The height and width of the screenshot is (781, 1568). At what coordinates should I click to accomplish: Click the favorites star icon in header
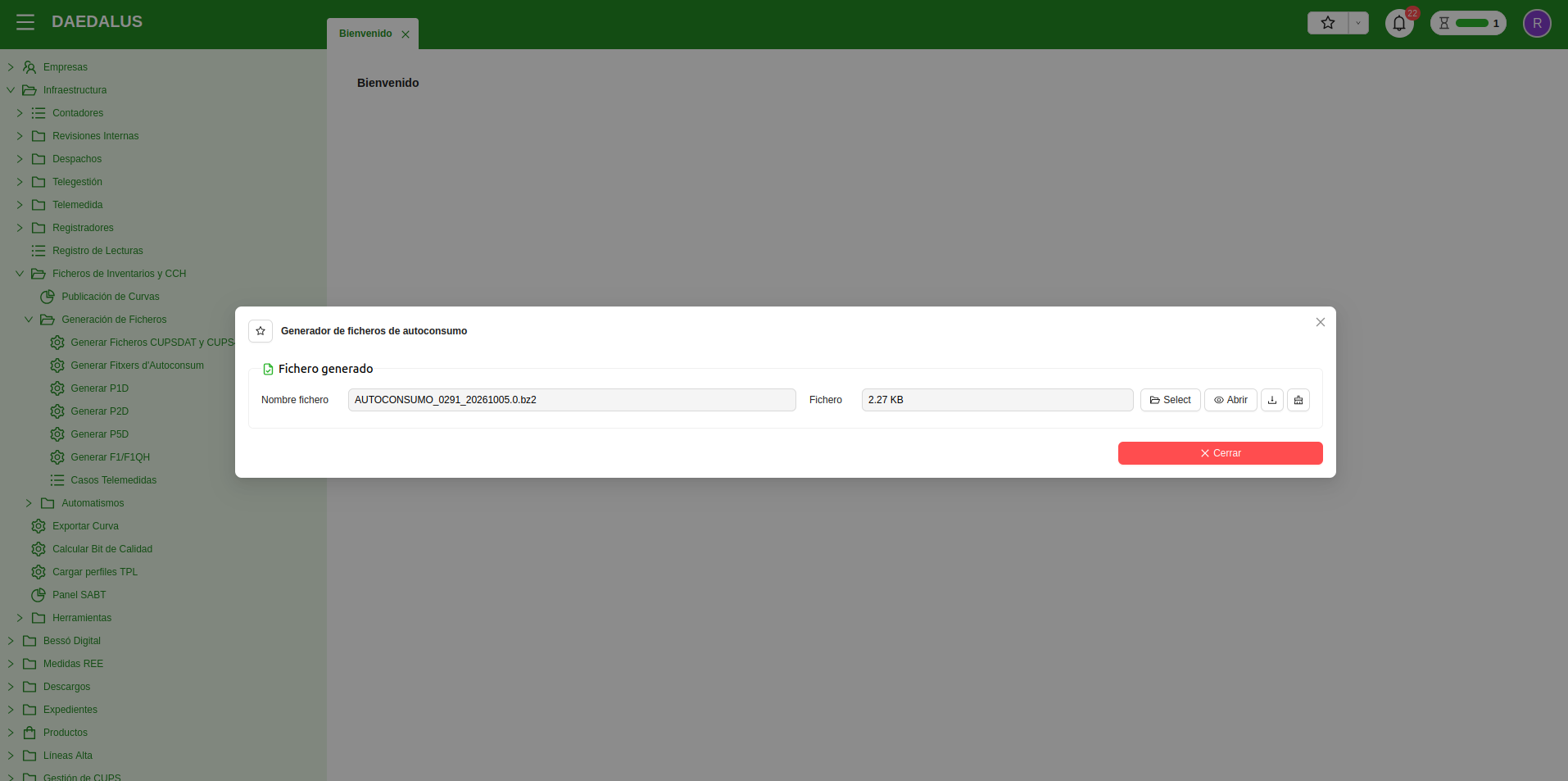pos(1328,23)
